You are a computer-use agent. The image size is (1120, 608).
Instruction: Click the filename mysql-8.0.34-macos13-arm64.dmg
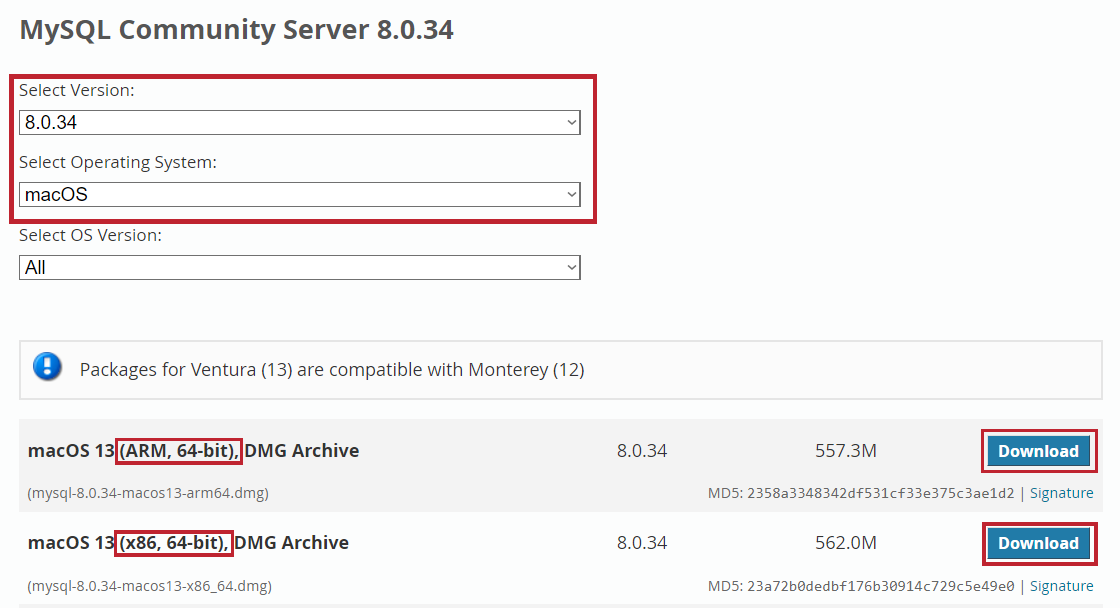(148, 493)
